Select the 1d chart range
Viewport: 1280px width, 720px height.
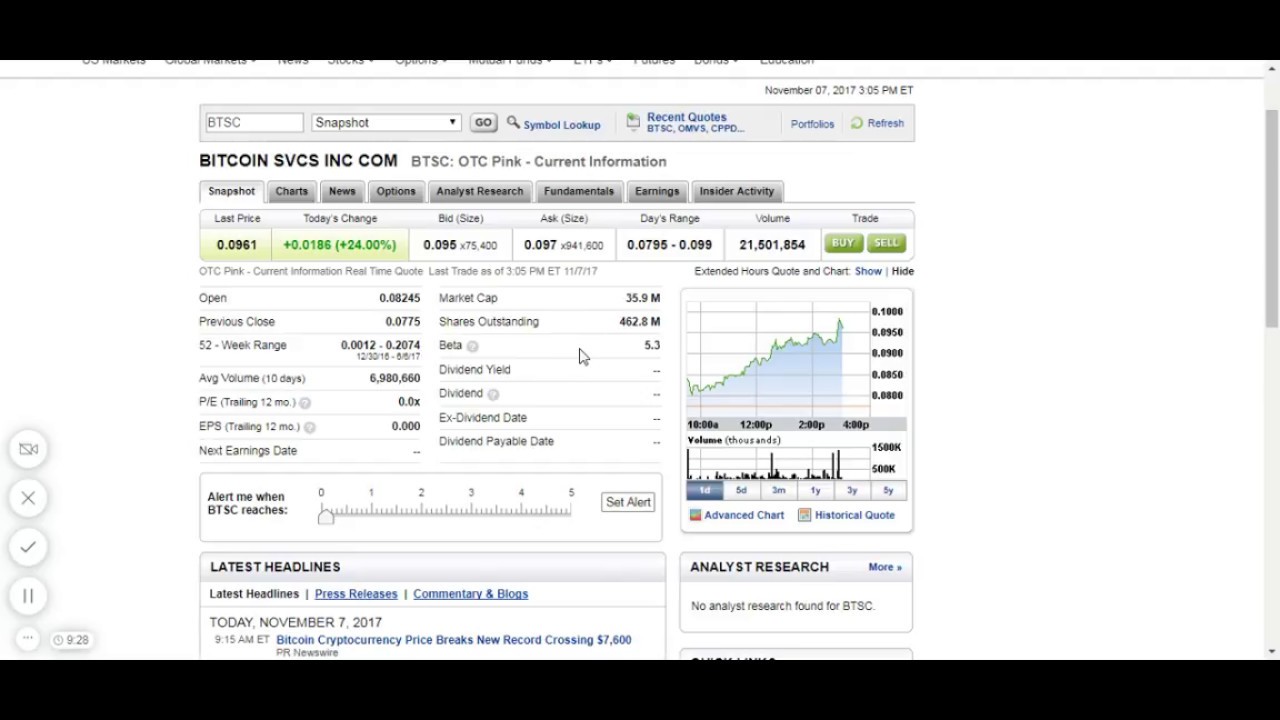tap(705, 490)
